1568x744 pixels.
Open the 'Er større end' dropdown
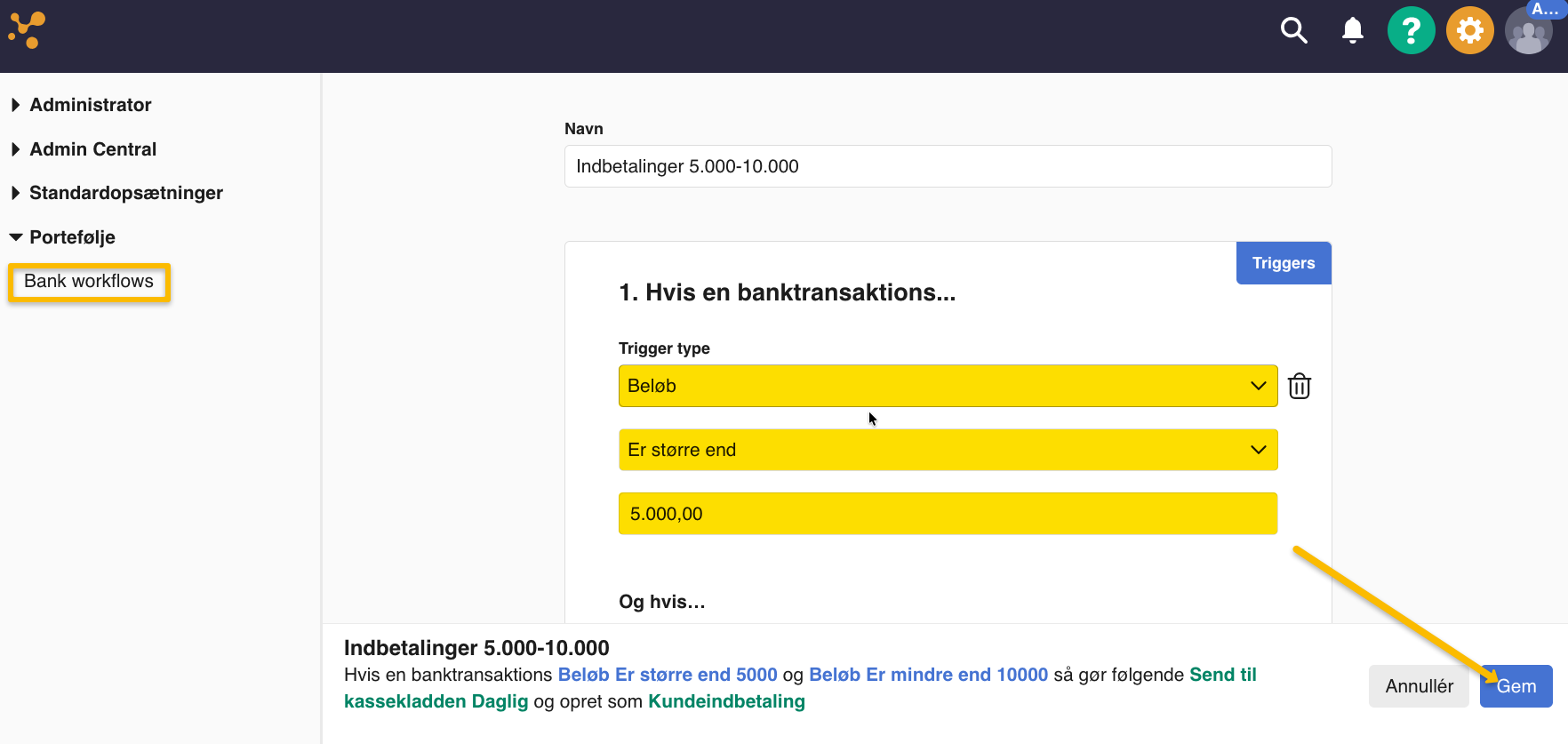tap(948, 450)
